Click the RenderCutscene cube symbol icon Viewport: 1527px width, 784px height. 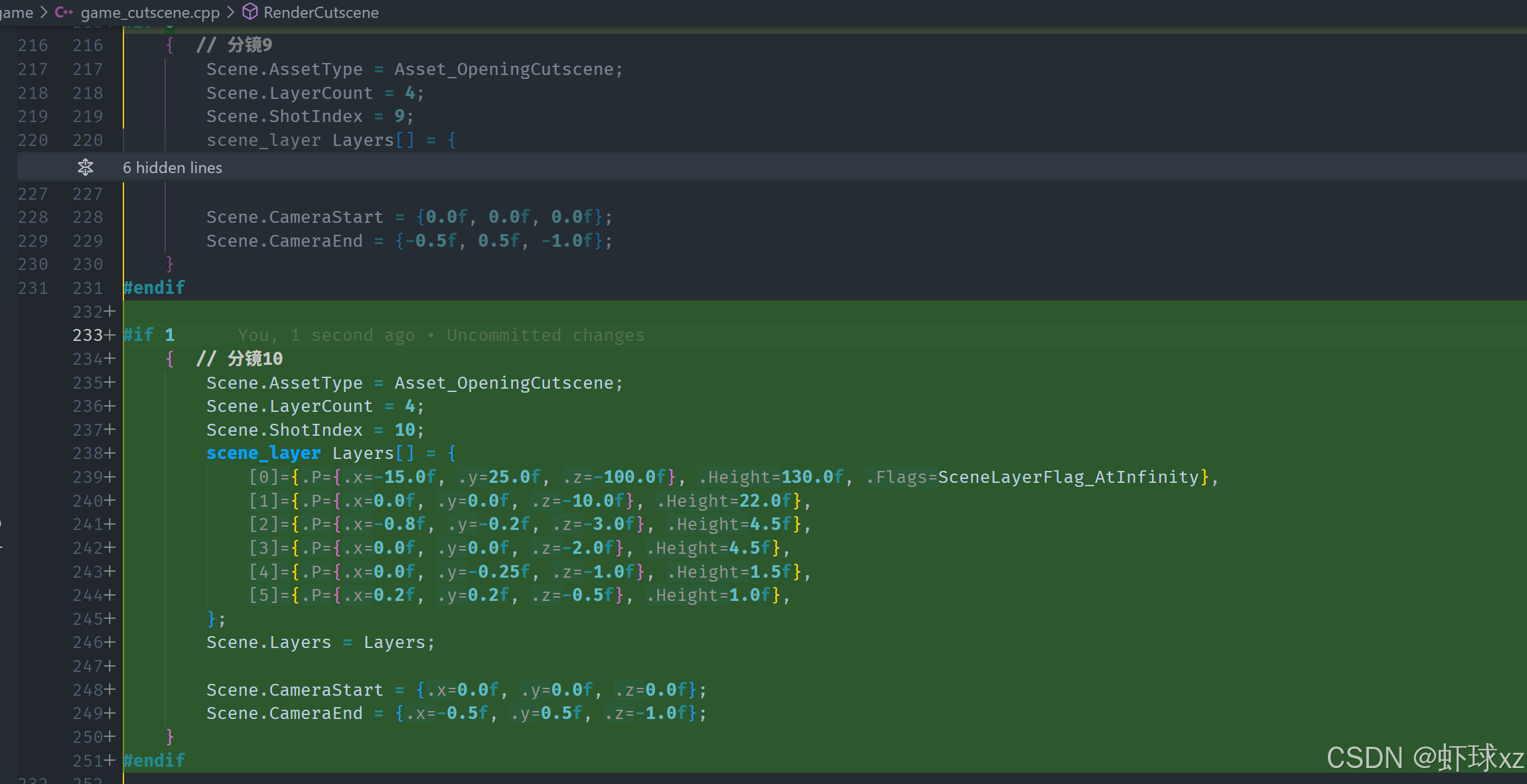coord(250,11)
